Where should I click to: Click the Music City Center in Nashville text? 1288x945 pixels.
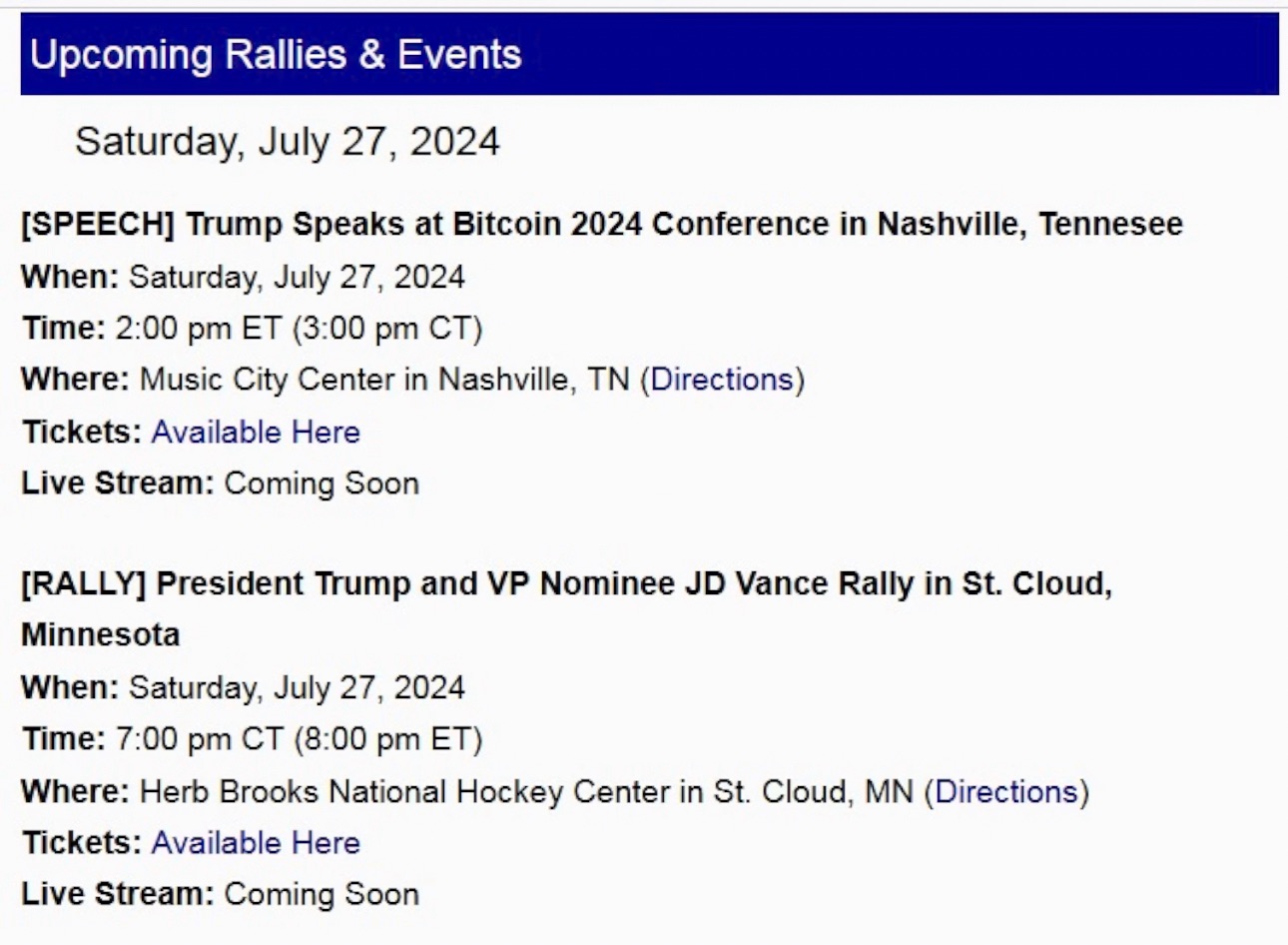point(384,381)
